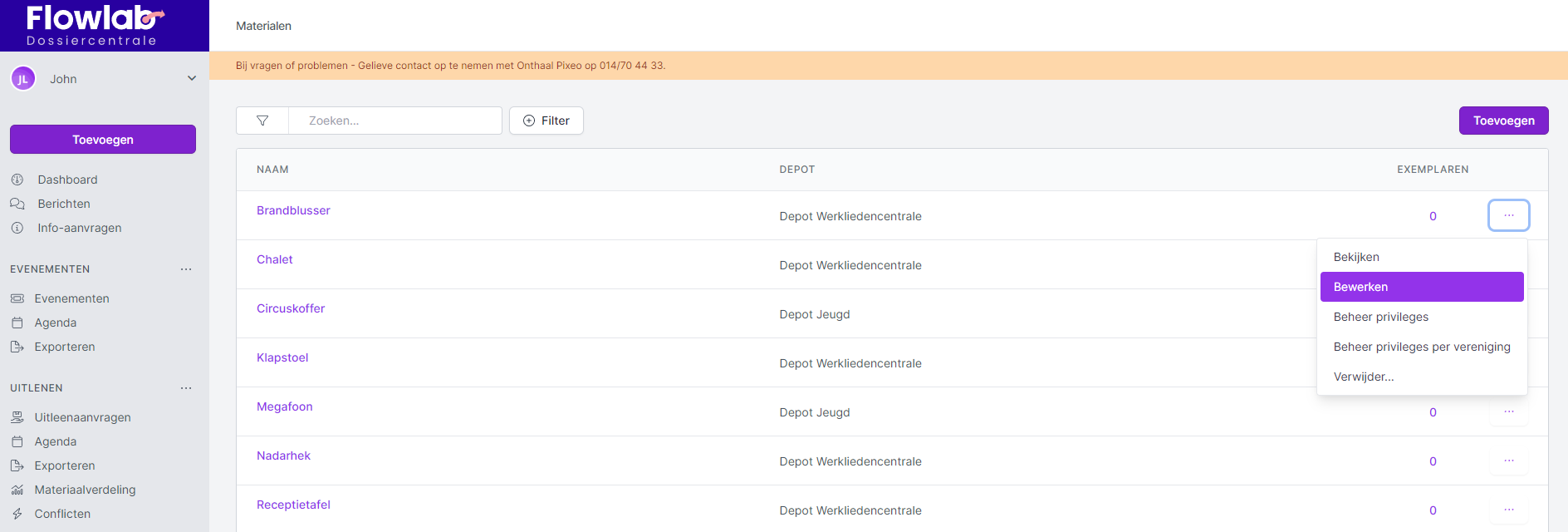This screenshot has width=1568, height=532.
Task: Open the Evenementen section ellipsis menu
Action: (186, 269)
